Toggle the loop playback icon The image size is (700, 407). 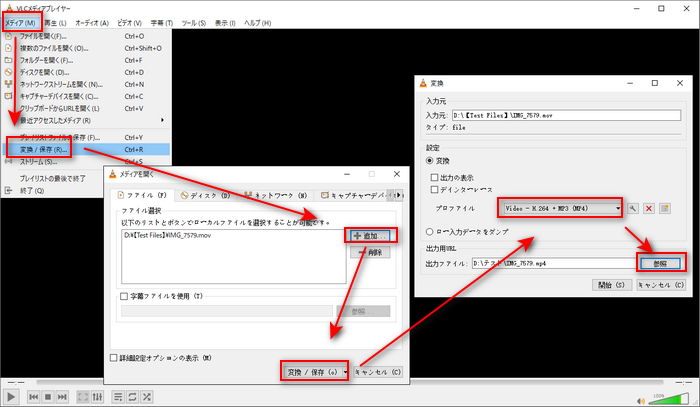(134, 397)
